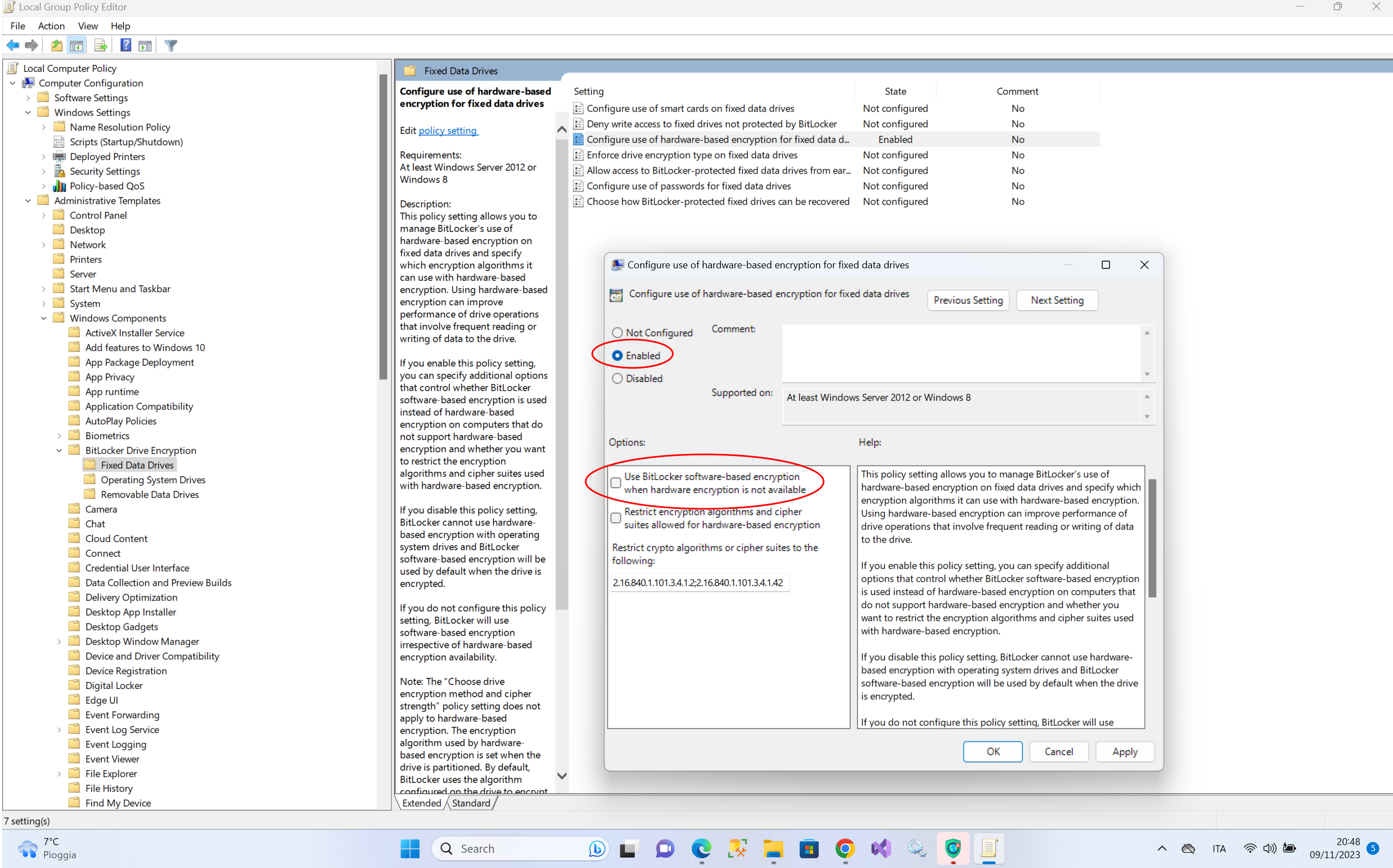Click the Next Setting button
This screenshot has width=1393, height=868.
[1057, 300]
